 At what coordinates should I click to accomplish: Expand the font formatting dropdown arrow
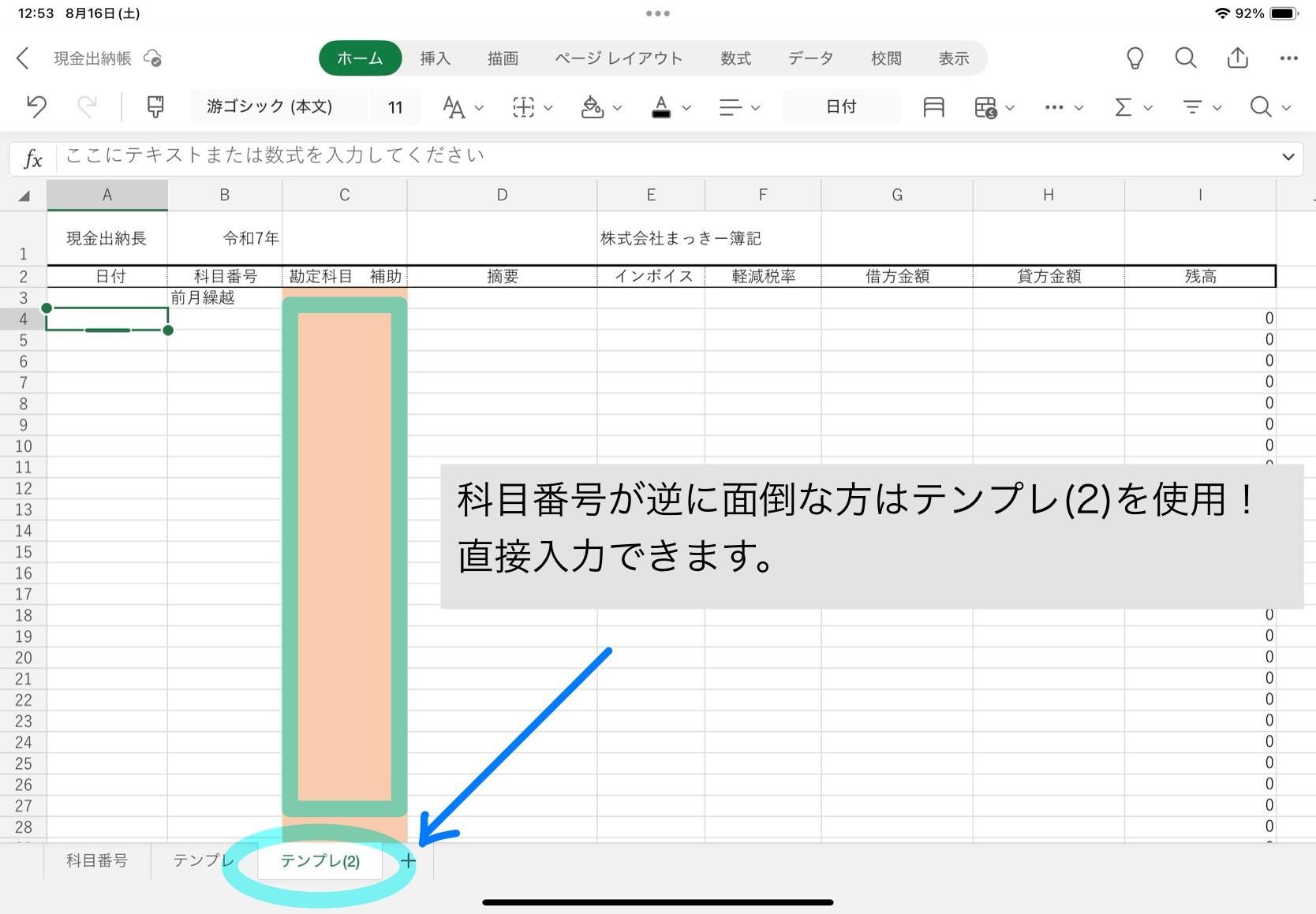pos(479,108)
